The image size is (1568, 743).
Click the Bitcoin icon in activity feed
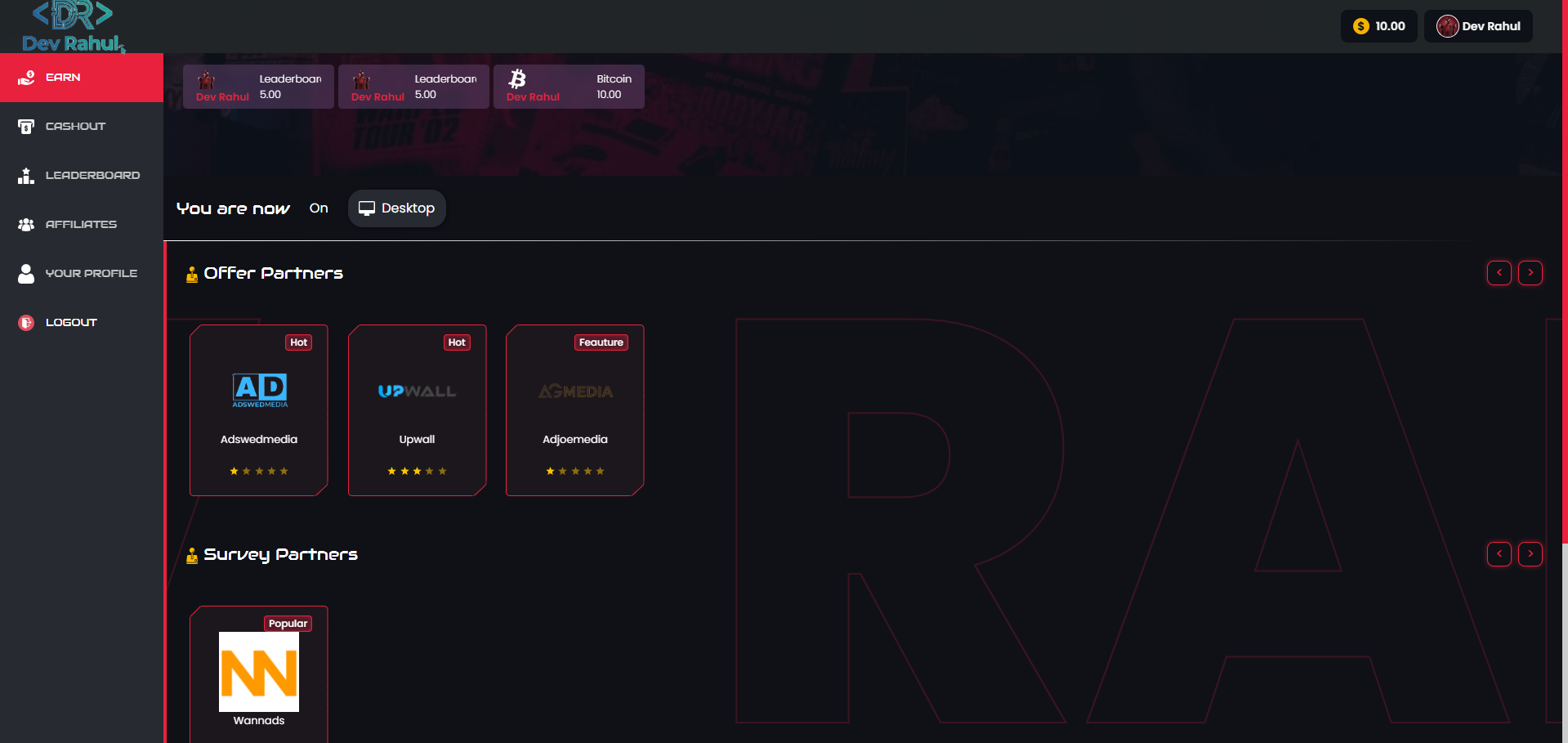point(517,78)
